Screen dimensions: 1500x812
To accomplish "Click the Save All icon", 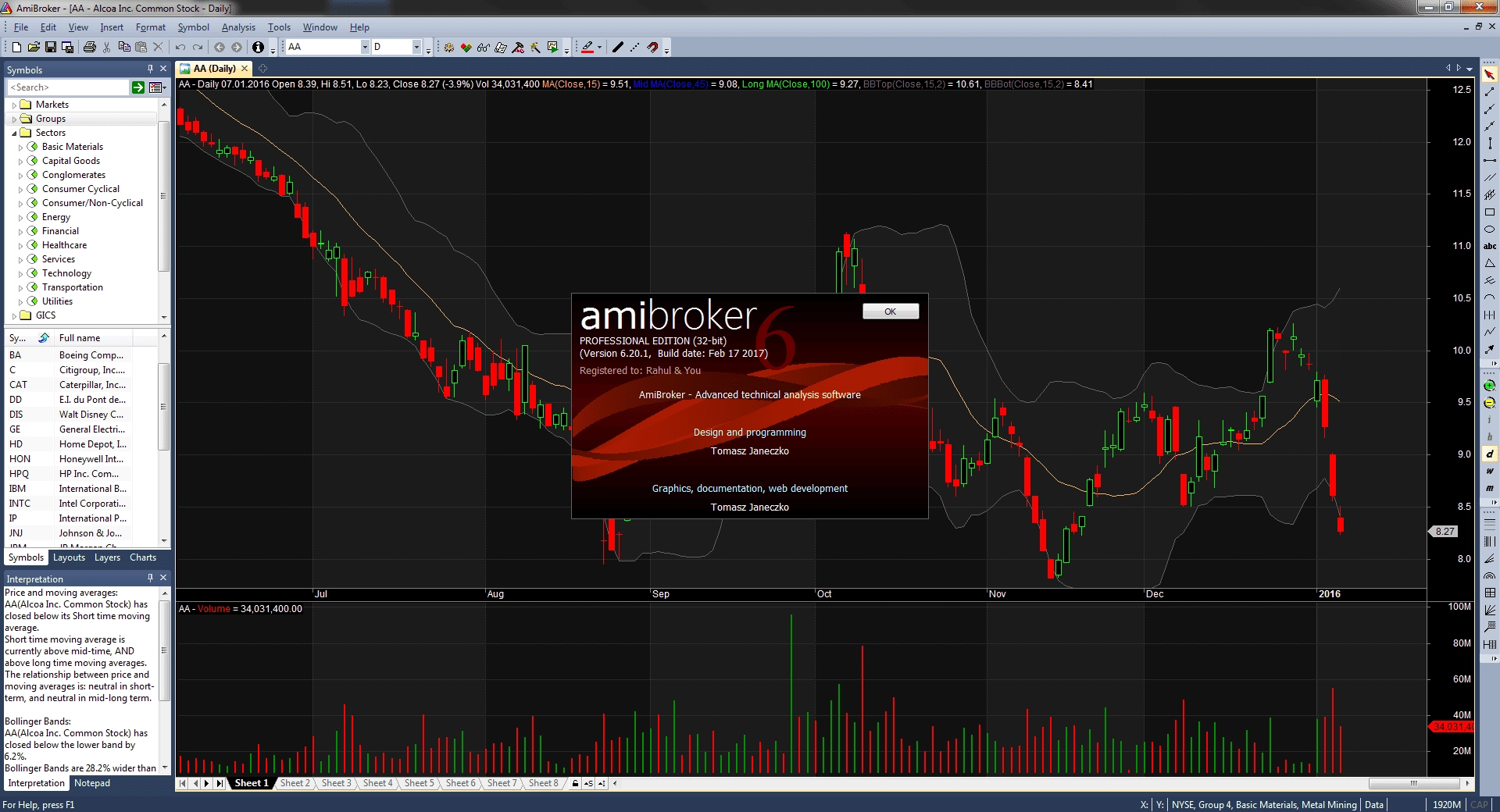I will pyautogui.click(x=67, y=48).
